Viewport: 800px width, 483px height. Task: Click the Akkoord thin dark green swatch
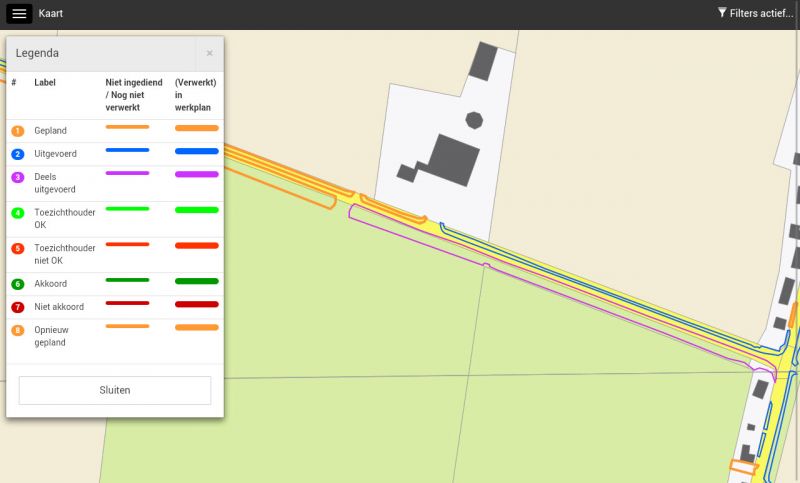click(x=128, y=280)
